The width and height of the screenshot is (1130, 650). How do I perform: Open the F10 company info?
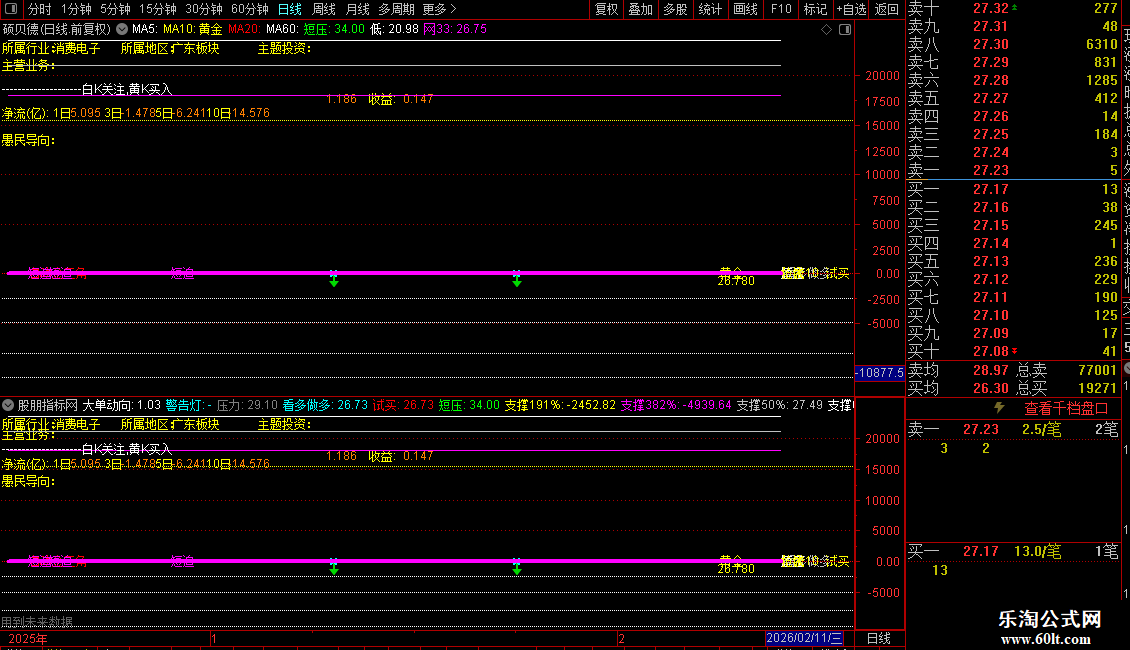(x=780, y=9)
